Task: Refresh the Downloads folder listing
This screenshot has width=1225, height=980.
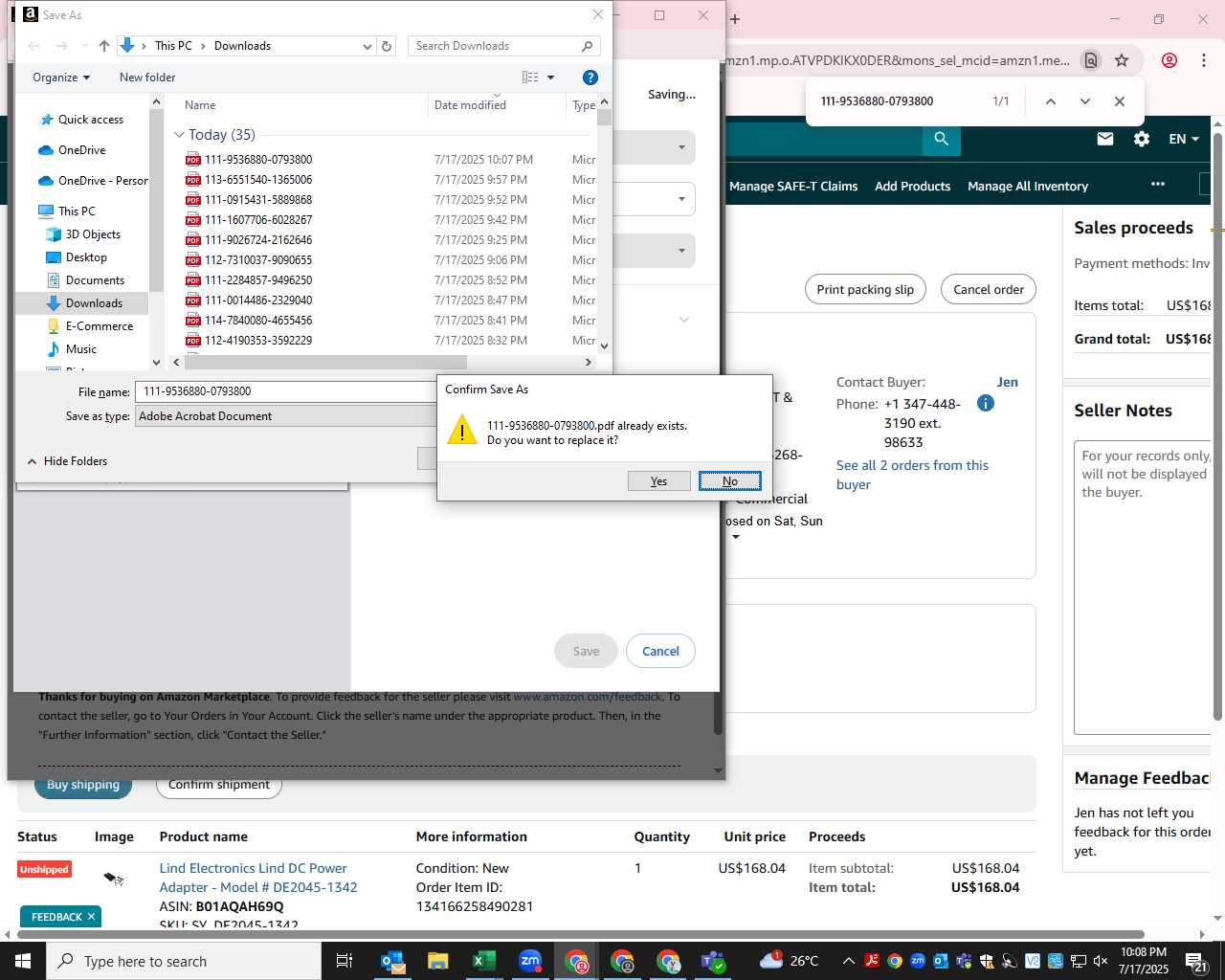Action: click(387, 46)
